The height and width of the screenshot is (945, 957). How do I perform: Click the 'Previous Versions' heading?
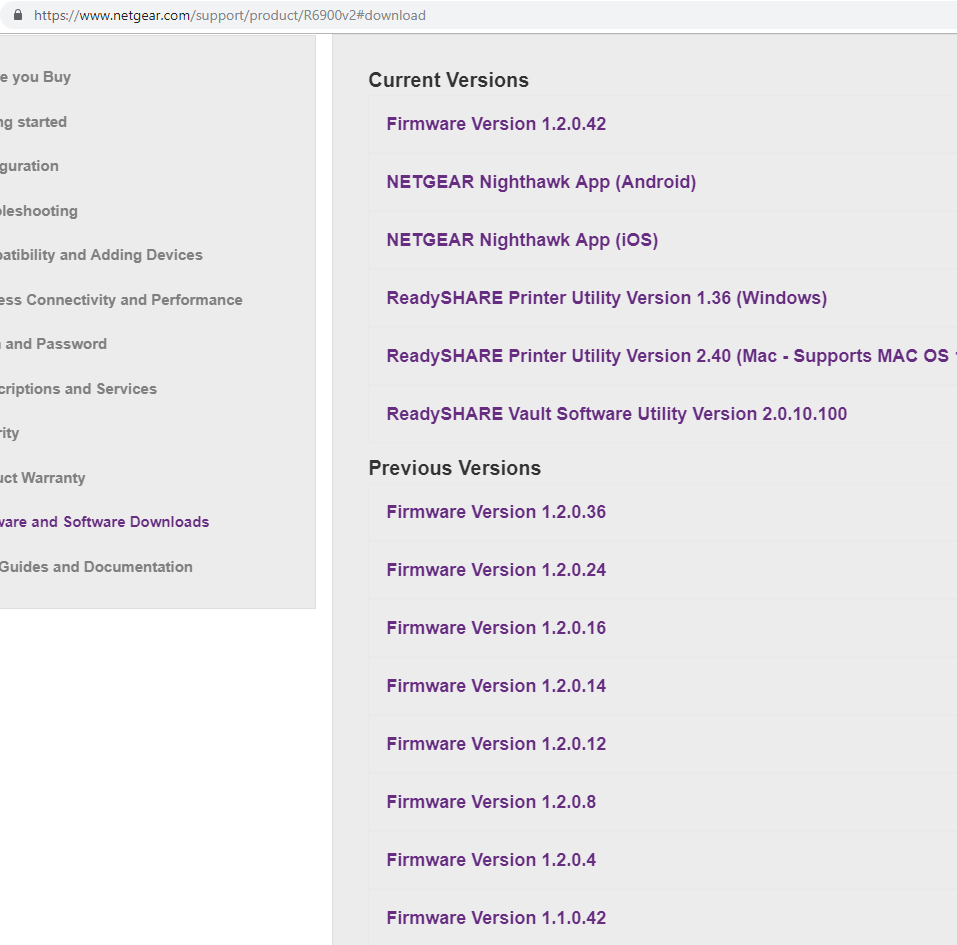click(455, 468)
